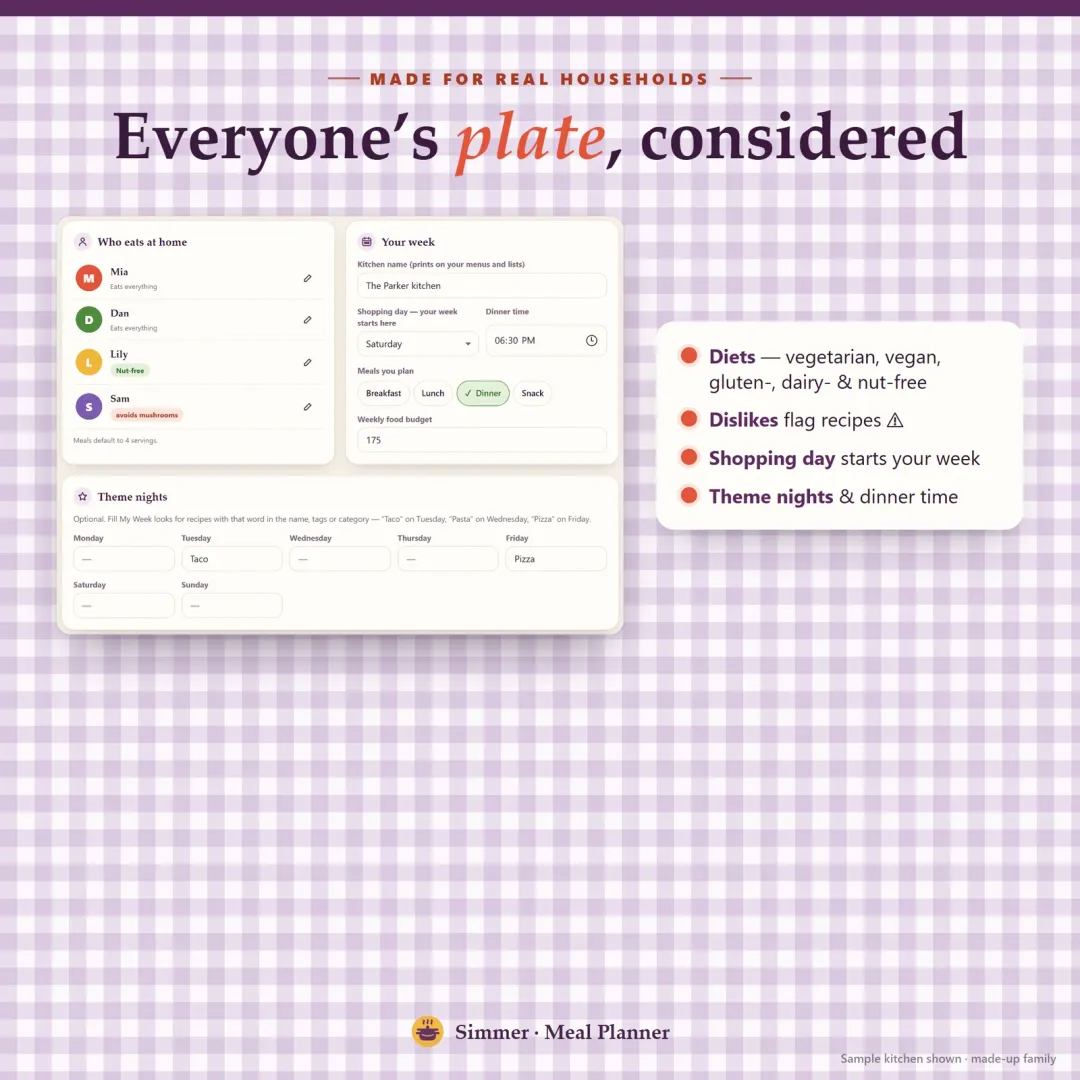Screen dimensions: 1080x1080
Task: Click the Meals default to 4 servings note
Action: [116, 441]
